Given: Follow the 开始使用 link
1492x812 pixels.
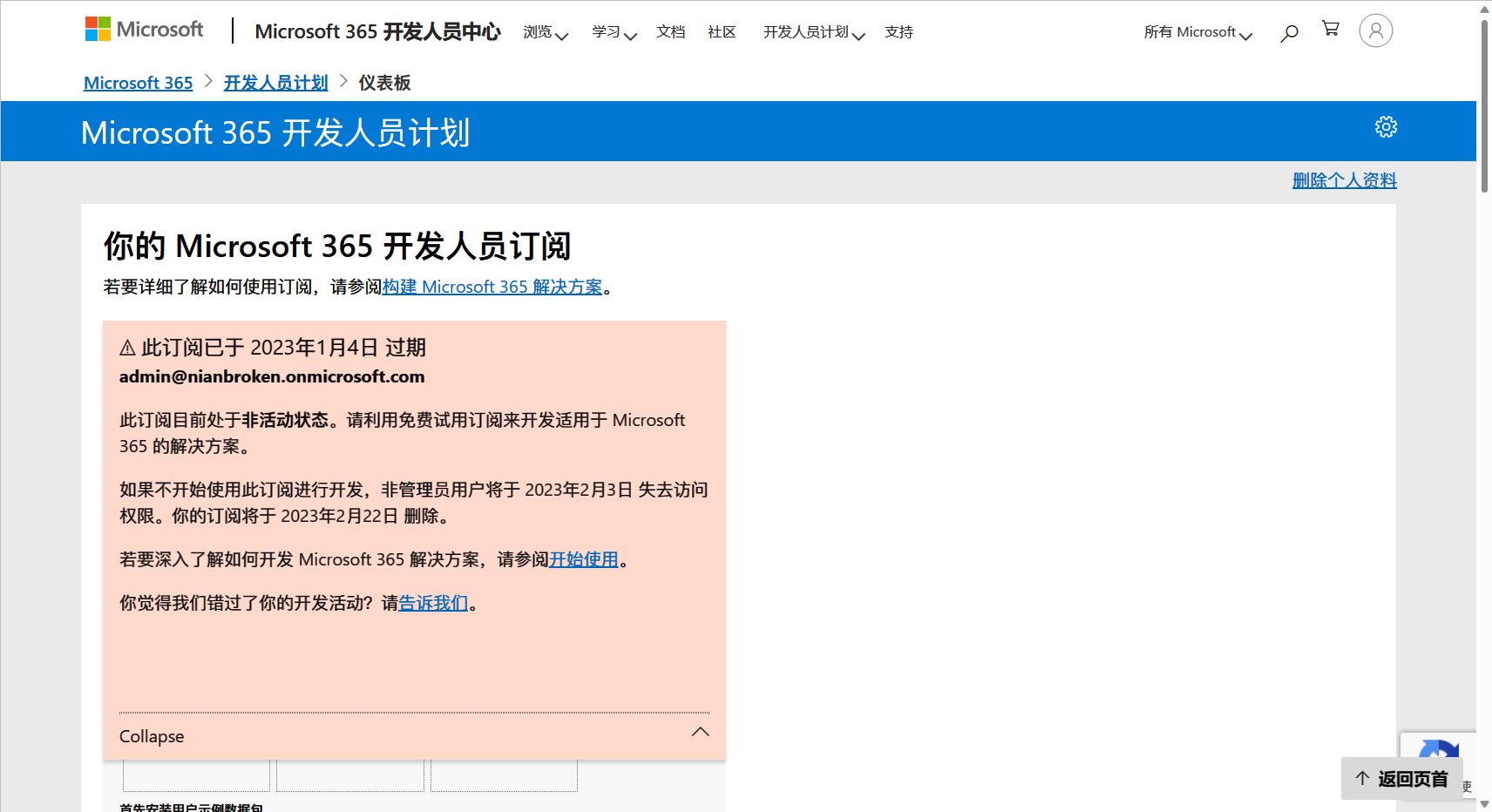Looking at the screenshot, I should [x=584, y=559].
